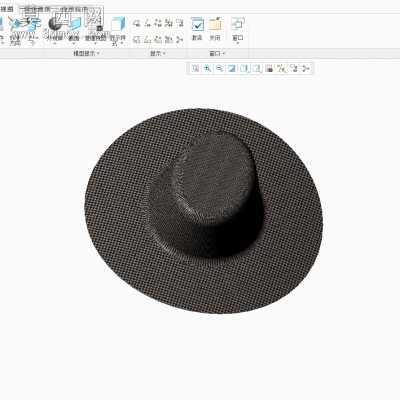Toggle Axis Tag Display in the Show group
This screenshot has height=400, width=400.
coord(147,40)
